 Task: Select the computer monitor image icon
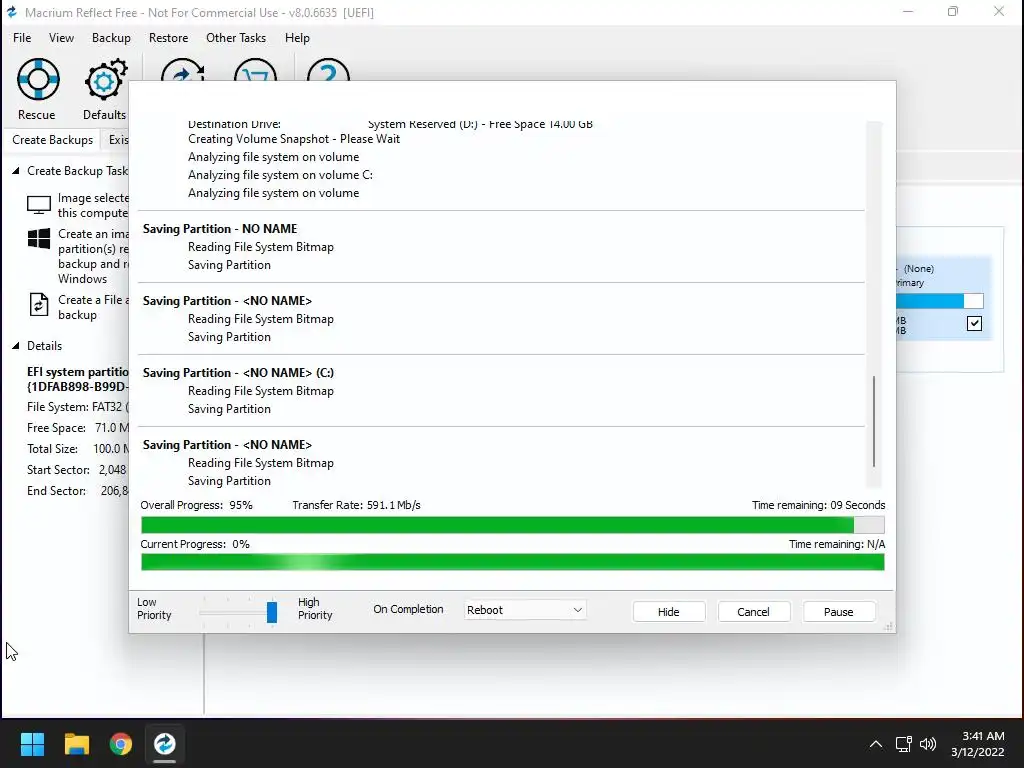tap(39, 205)
